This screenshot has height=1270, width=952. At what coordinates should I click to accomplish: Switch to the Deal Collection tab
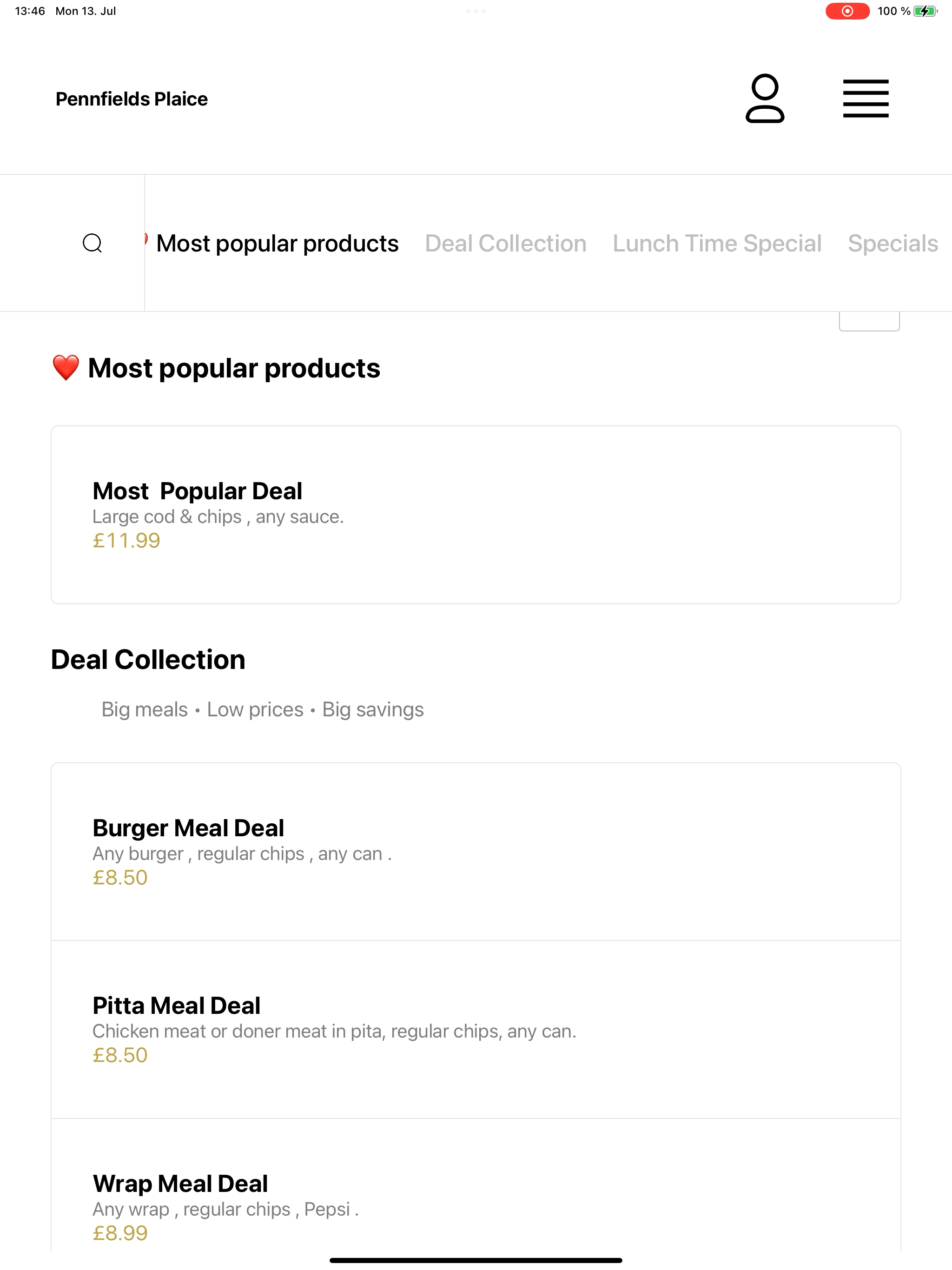point(505,244)
